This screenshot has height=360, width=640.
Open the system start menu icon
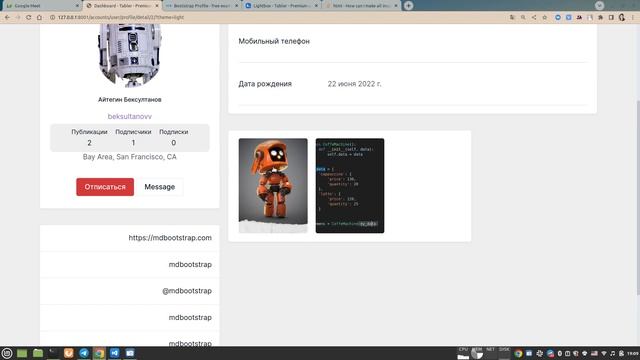[7, 353]
